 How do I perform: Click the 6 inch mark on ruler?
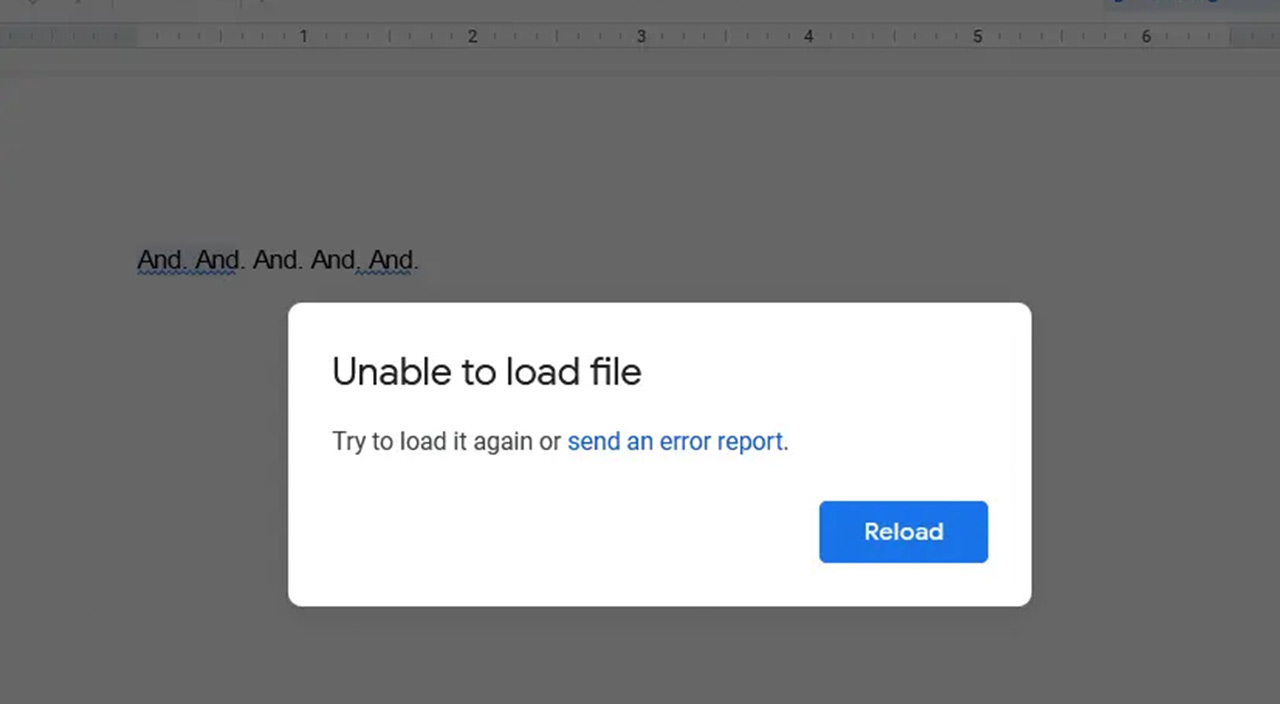click(1146, 36)
